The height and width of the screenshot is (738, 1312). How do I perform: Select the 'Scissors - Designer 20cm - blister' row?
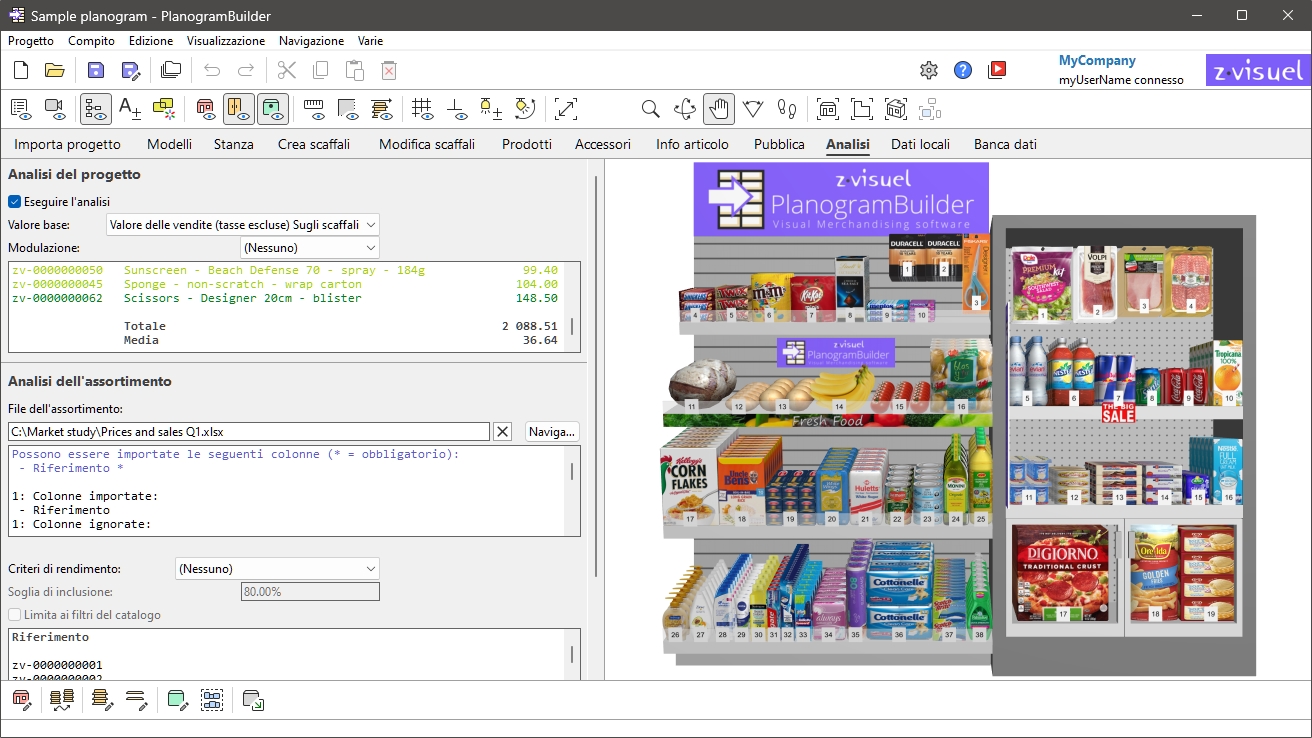click(x=285, y=298)
